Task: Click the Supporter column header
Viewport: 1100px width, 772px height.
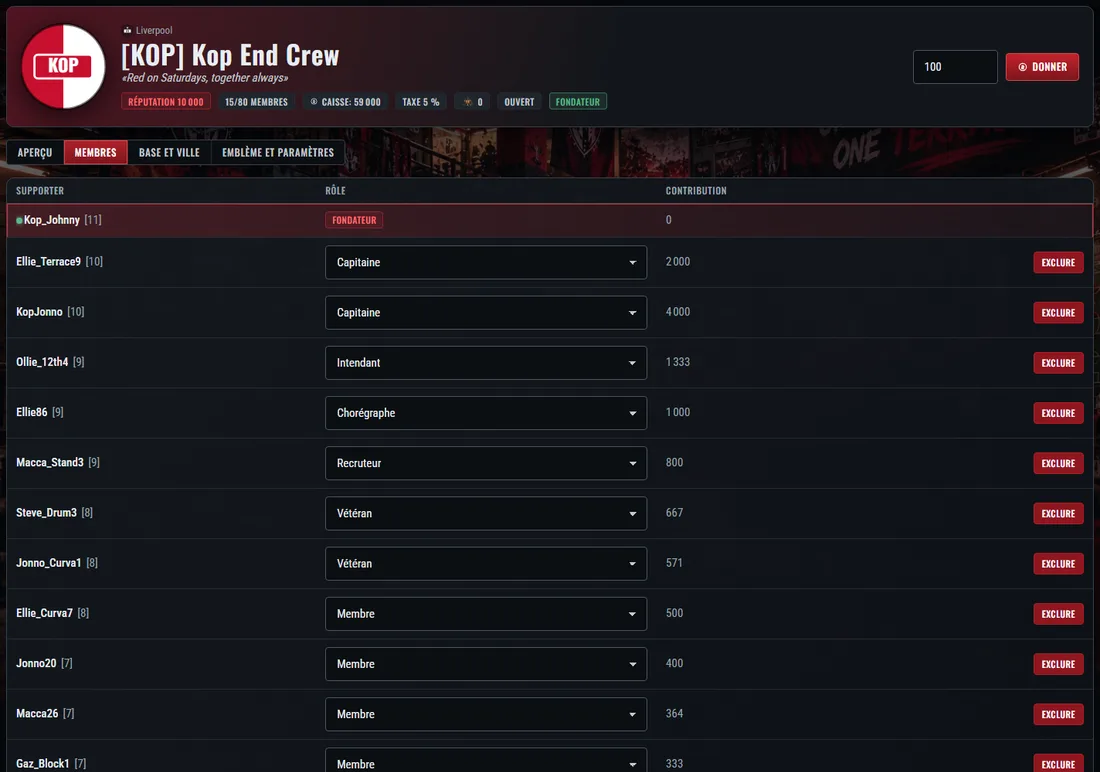Action: [x=40, y=191]
